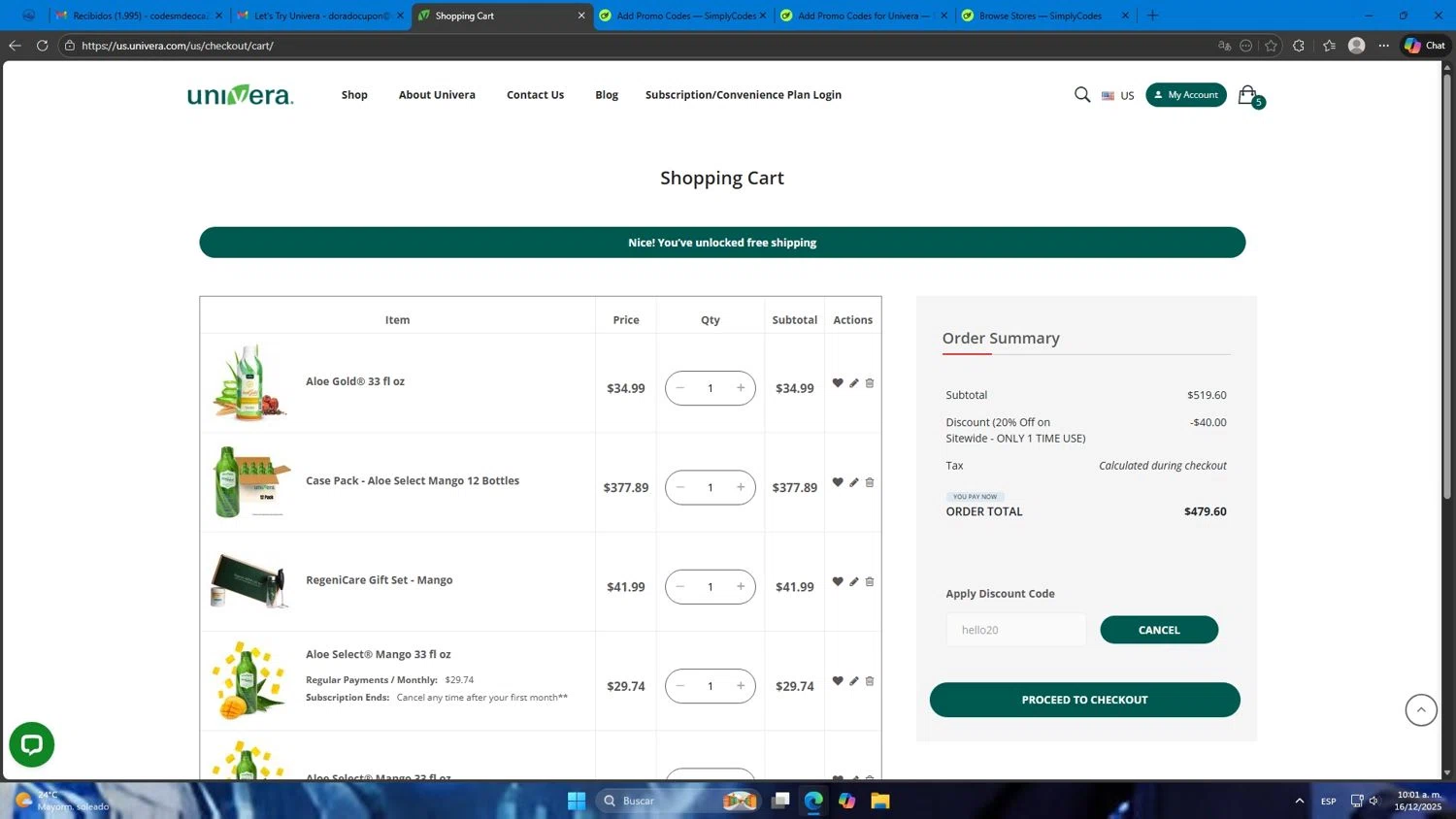Increase quantity of Aloe Gold 33 fl oz
This screenshot has width=1456, height=819.
741,388
